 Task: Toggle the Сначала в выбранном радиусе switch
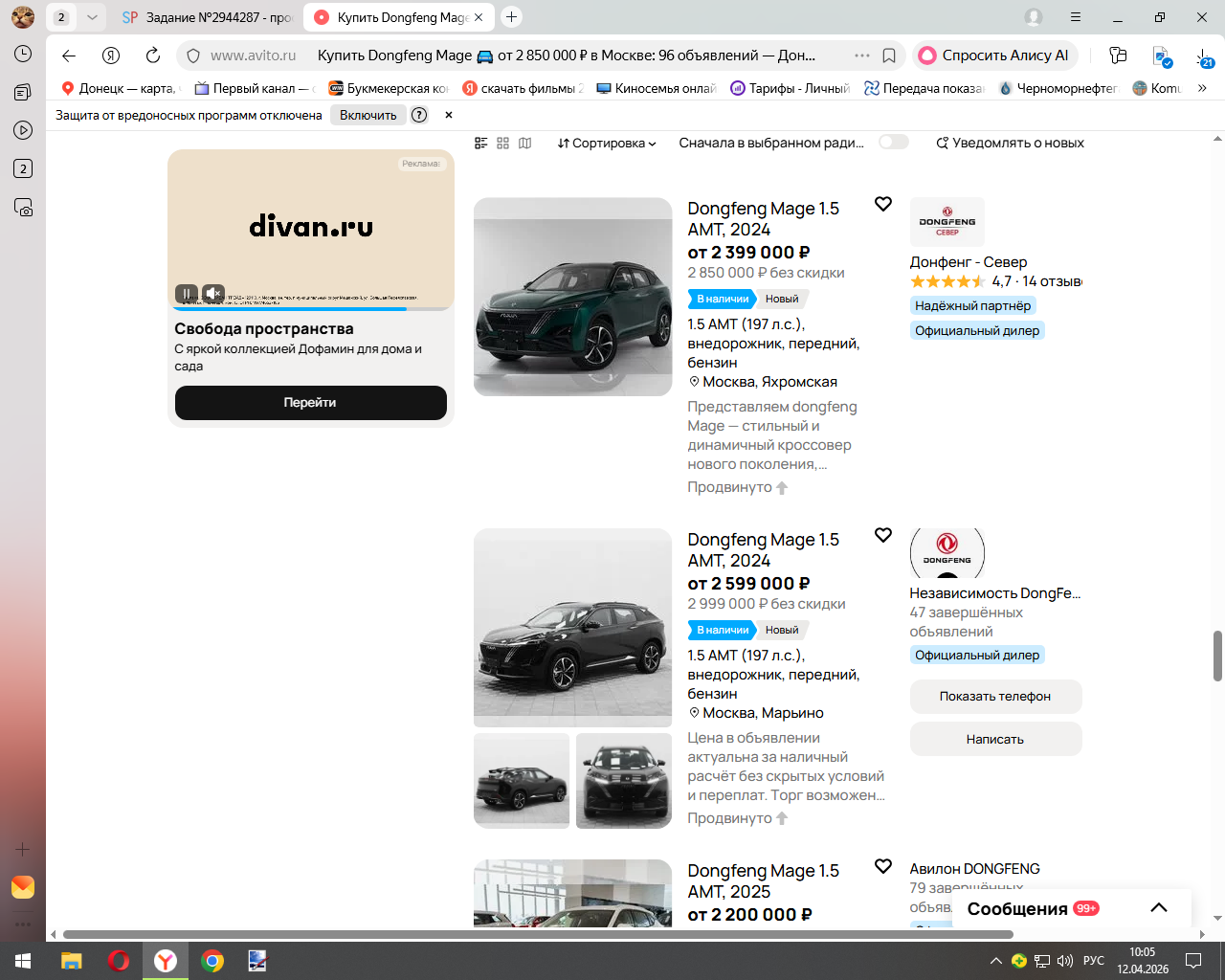coord(894,142)
